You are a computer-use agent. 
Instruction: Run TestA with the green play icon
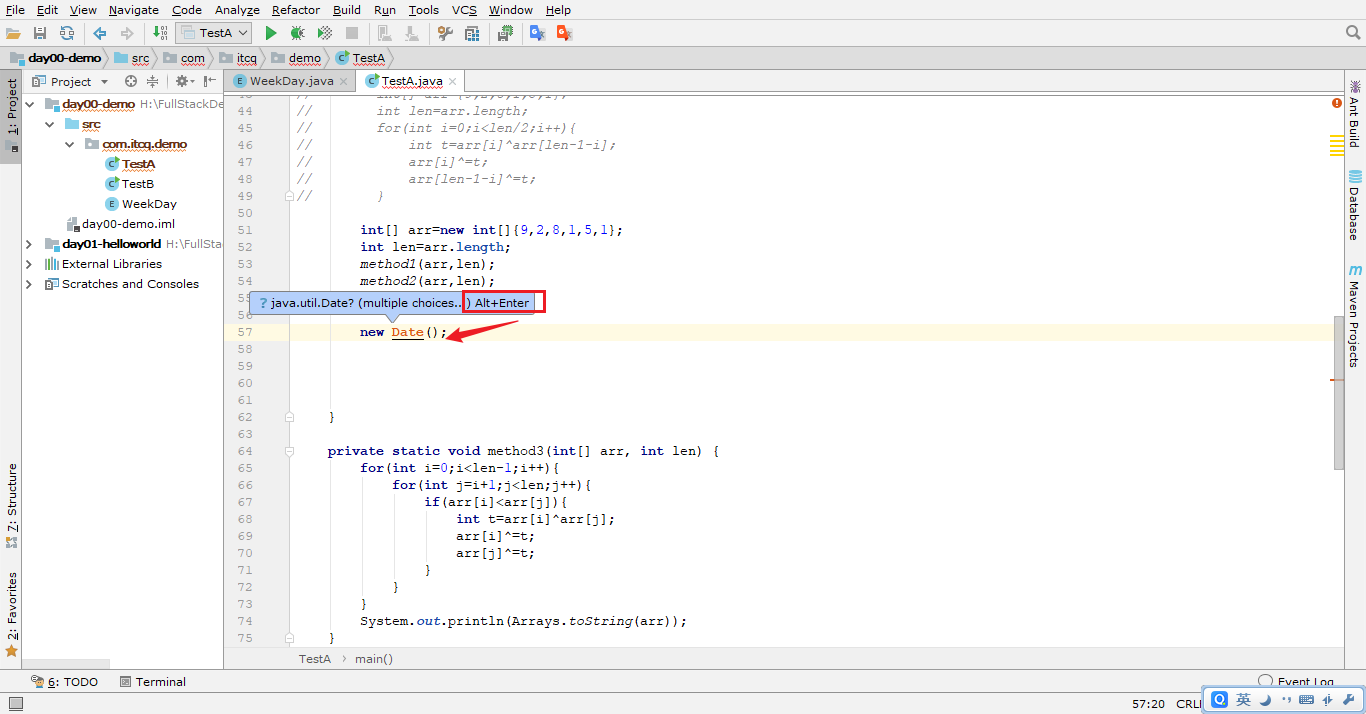tap(270, 33)
